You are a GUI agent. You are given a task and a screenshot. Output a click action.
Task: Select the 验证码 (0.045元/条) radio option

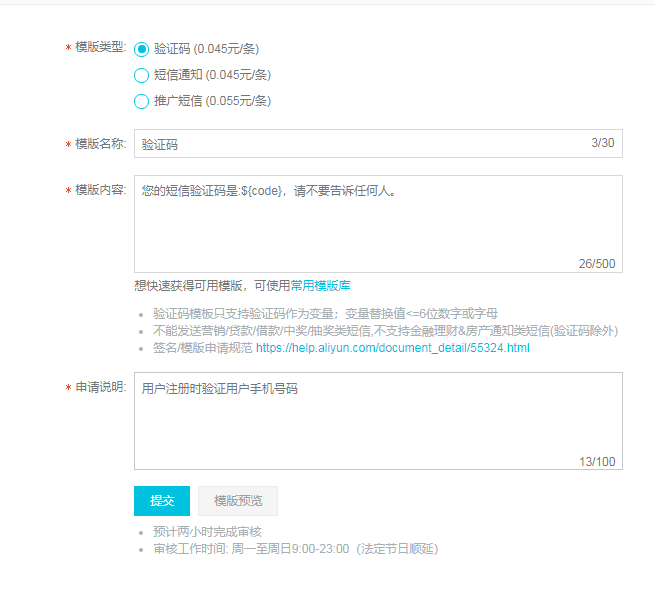pos(141,49)
